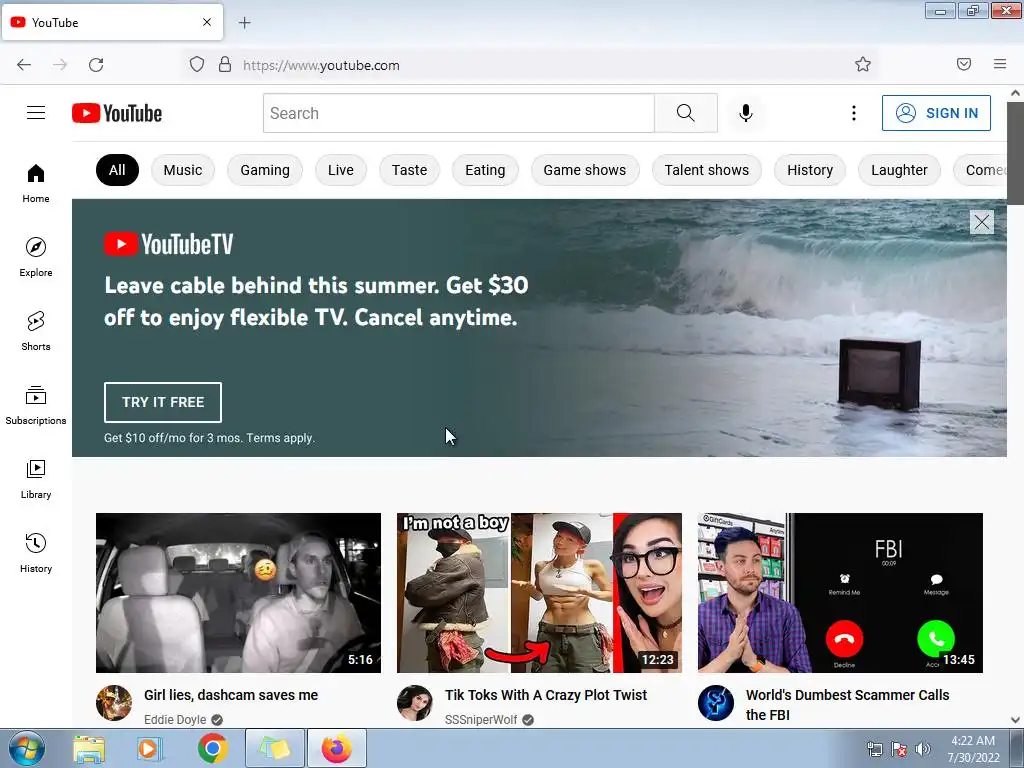Open the dashcam video thumbnail
Image resolution: width=1024 pixels, height=768 pixels.
coord(238,593)
